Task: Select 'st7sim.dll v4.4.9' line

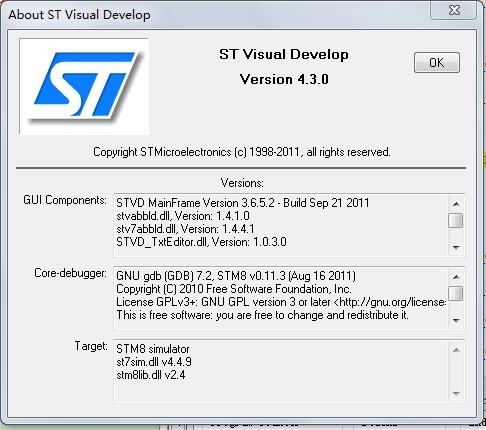Action: (x=154, y=362)
